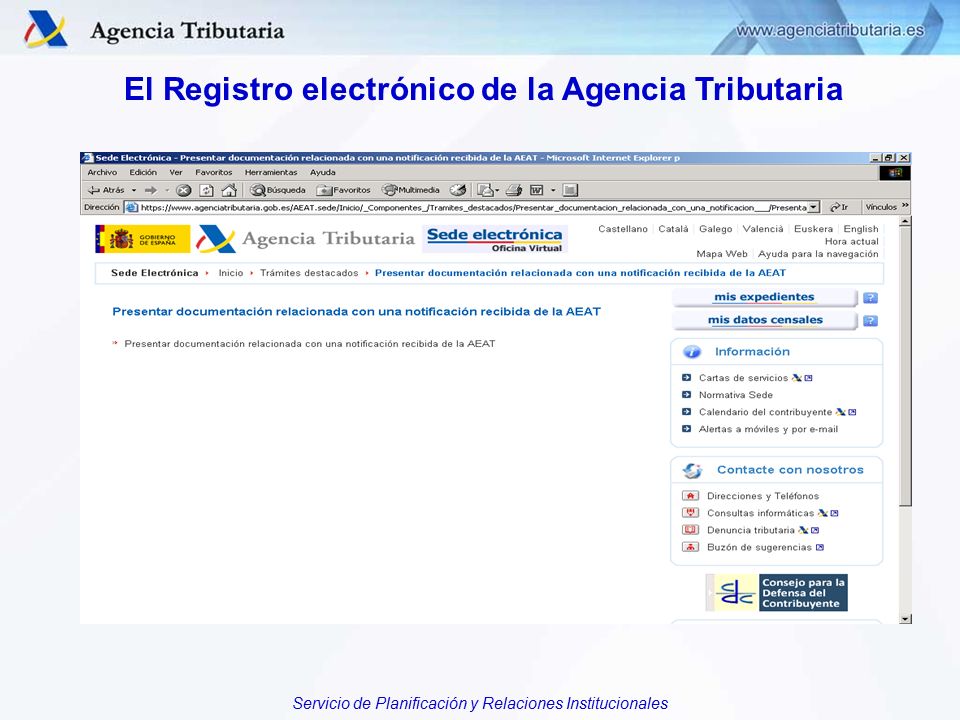Switch language to Euskera

(813, 229)
